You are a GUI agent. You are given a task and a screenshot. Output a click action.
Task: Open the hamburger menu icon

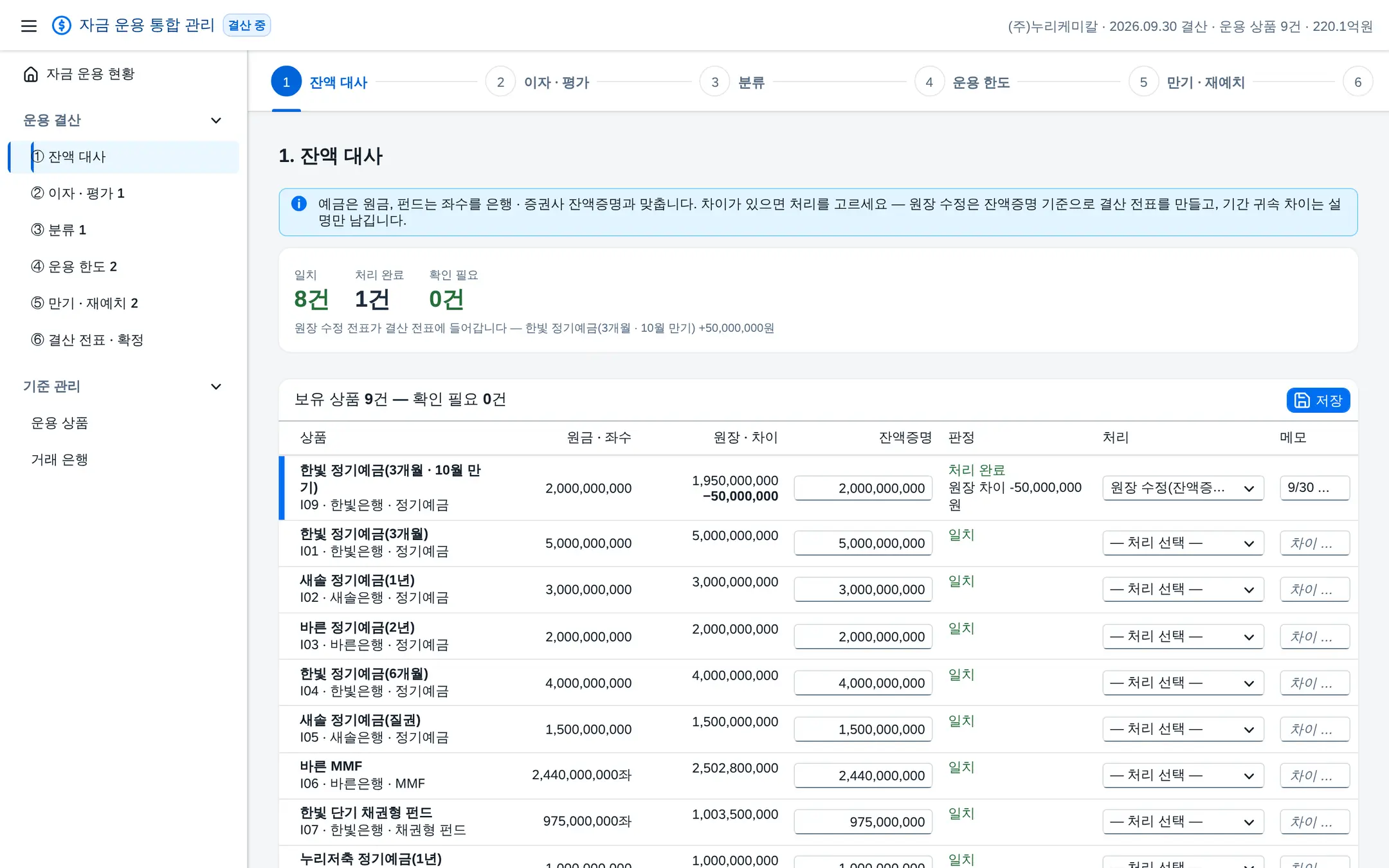(x=29, y=26)
